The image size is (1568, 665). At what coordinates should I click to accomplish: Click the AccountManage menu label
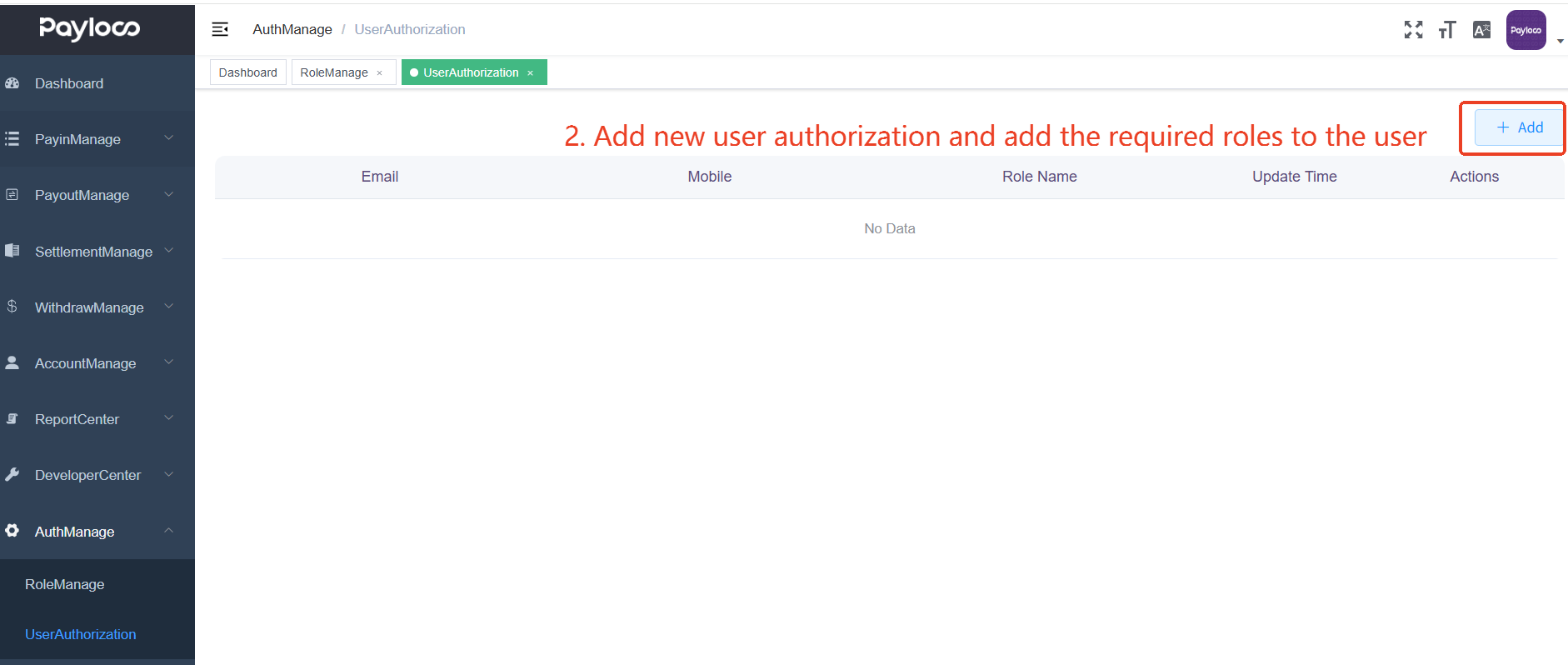[x=85, y=363]
